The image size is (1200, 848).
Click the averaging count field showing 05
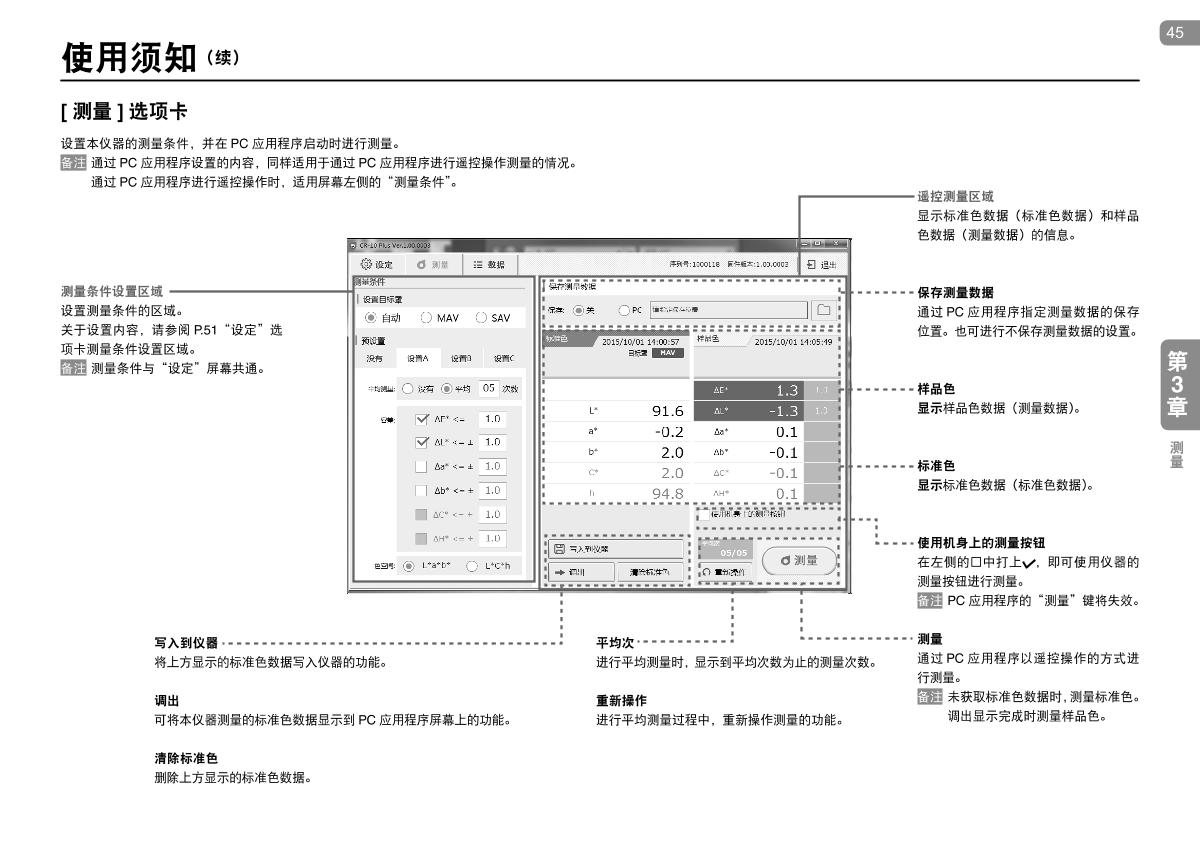coord(488,388)
